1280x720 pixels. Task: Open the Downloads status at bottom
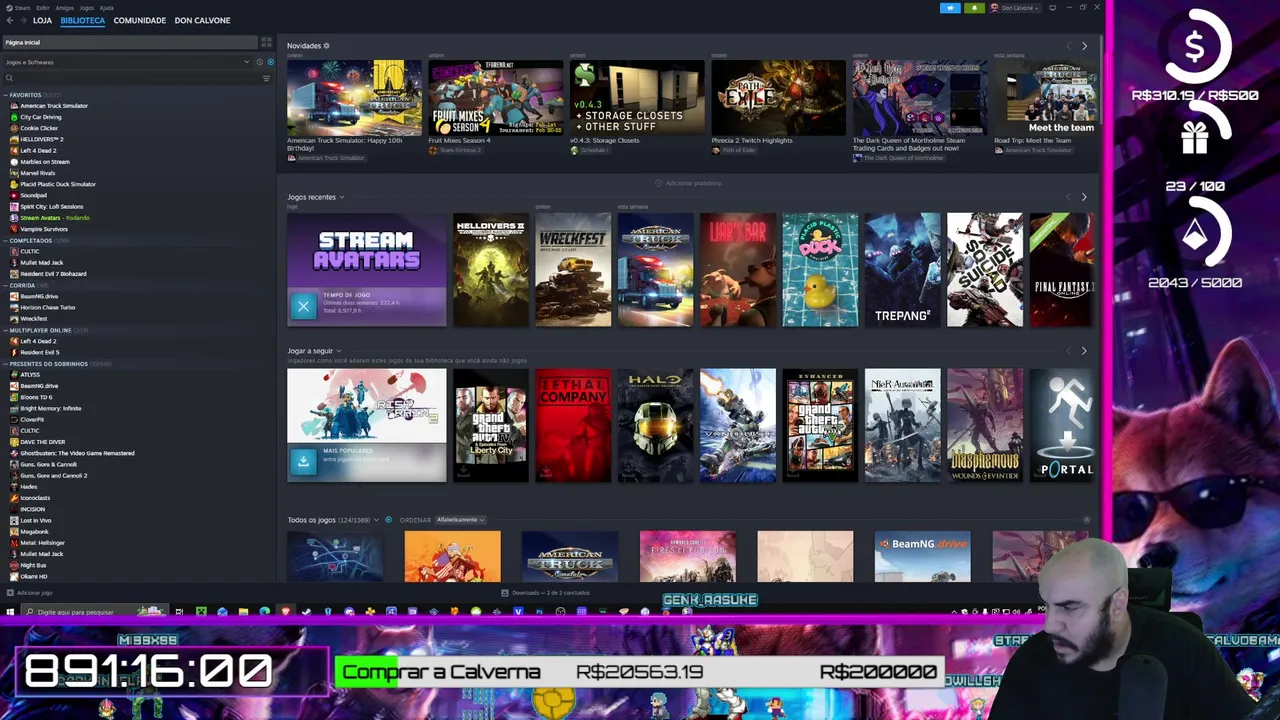coord(546,593)
